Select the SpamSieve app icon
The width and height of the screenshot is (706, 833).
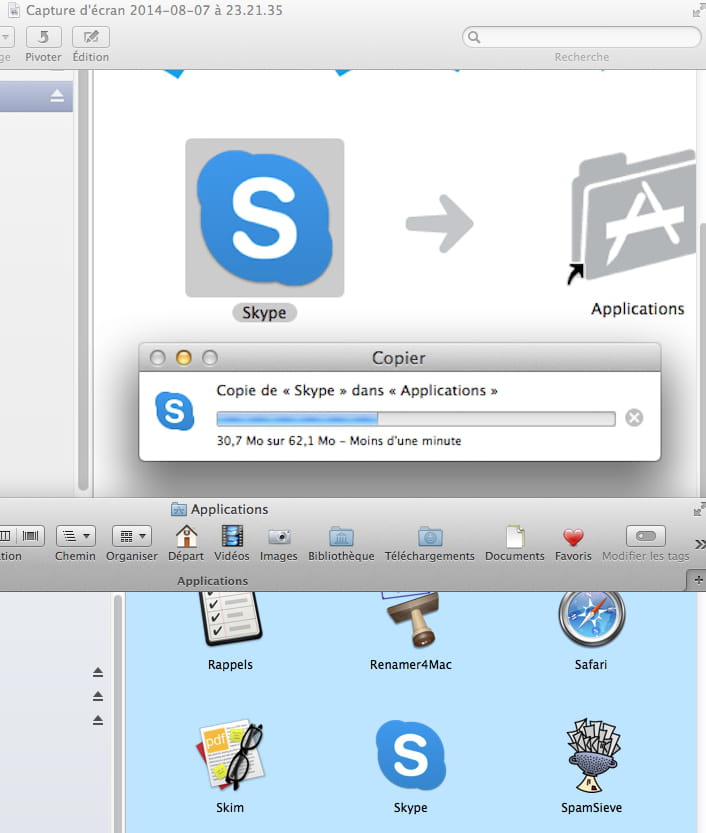(x=592, y=755)
